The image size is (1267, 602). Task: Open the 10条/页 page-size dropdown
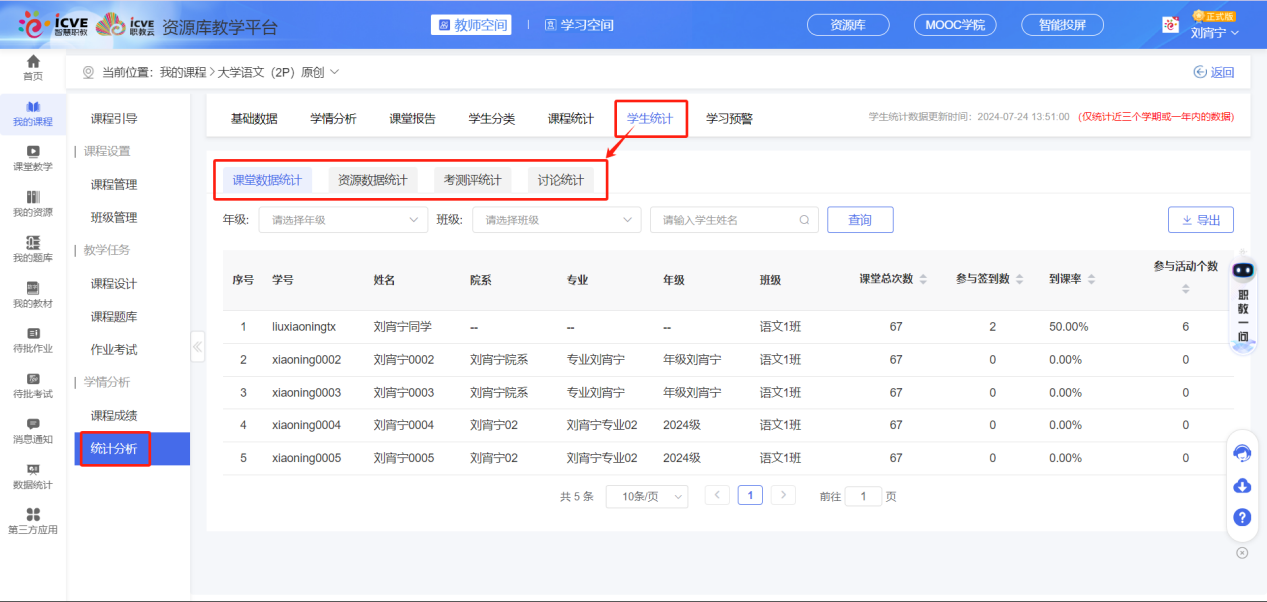646,495
